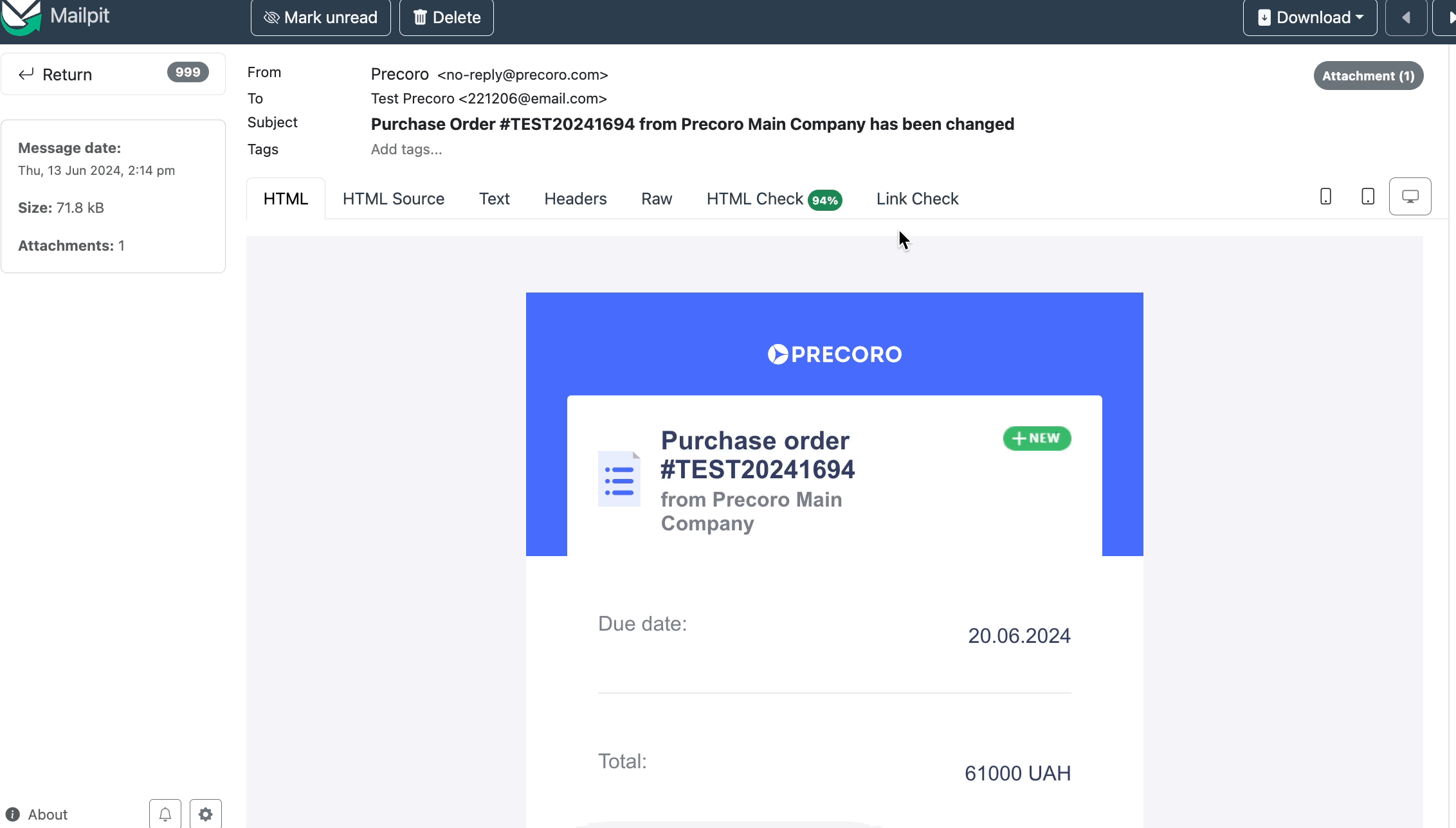Click the green NEW badge

[1037, 438]
